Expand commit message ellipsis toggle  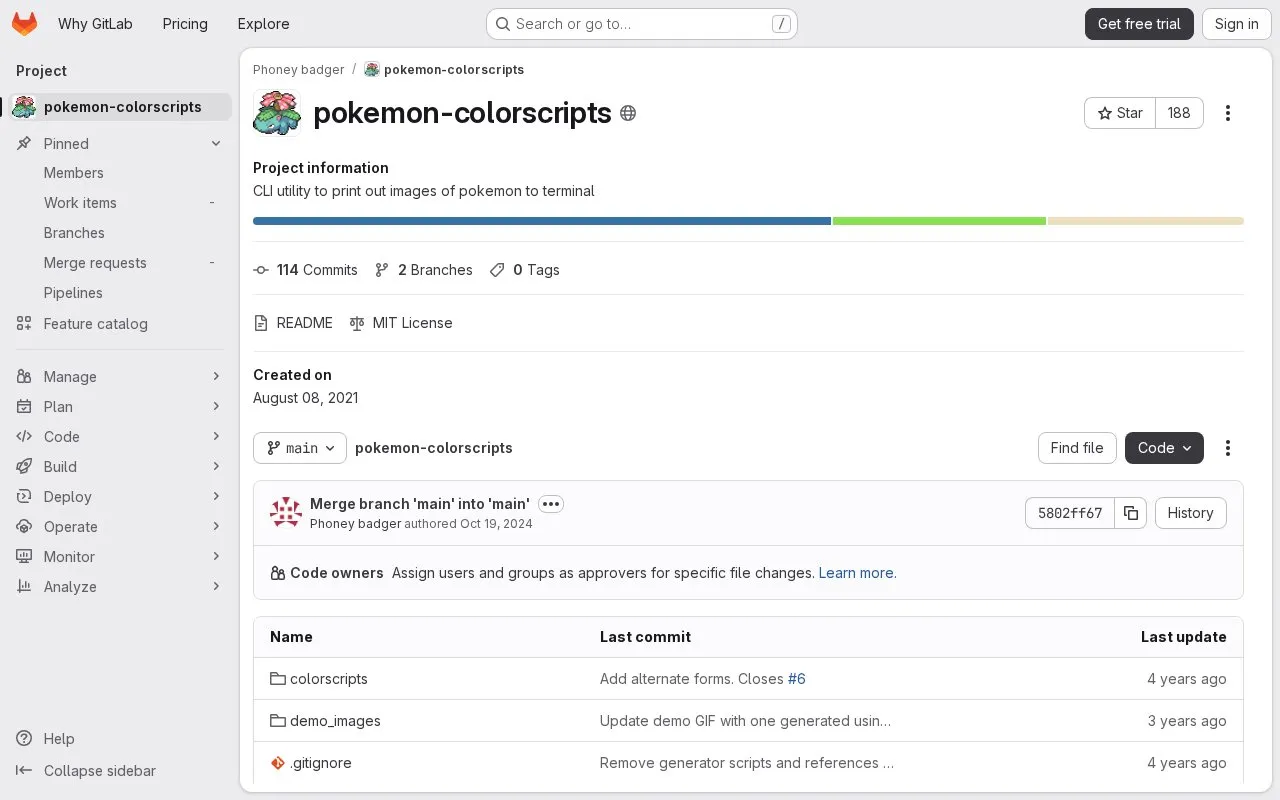tap(551, 504)
